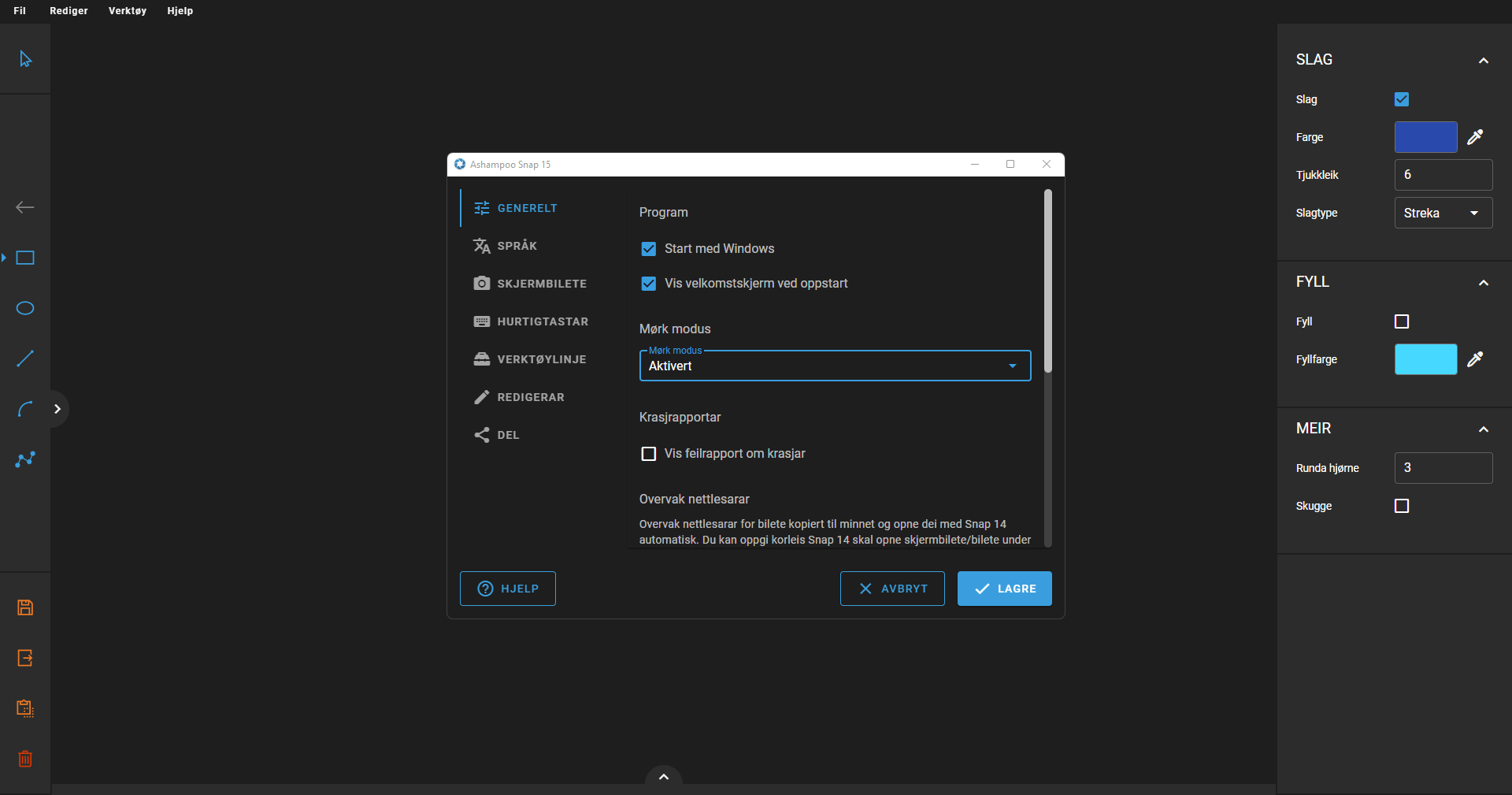Switch to the REDIGERAR settings tab

[x=539, y=397]
